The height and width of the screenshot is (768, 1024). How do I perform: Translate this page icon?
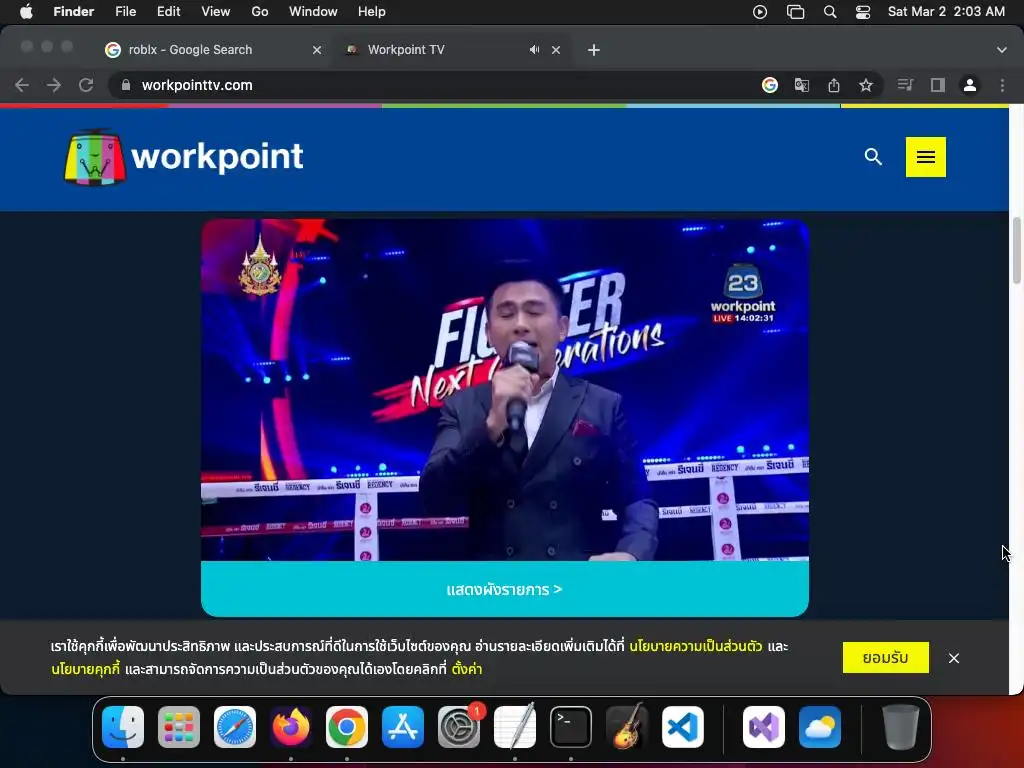tap(802, 85)
